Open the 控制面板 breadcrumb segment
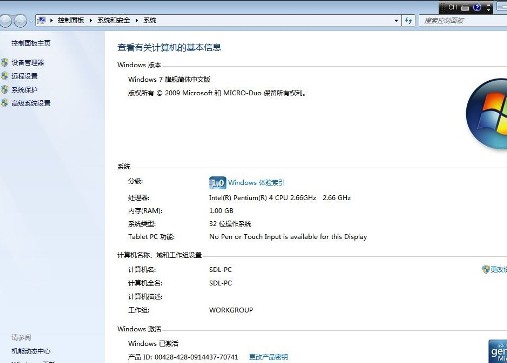 pos(71,20)
